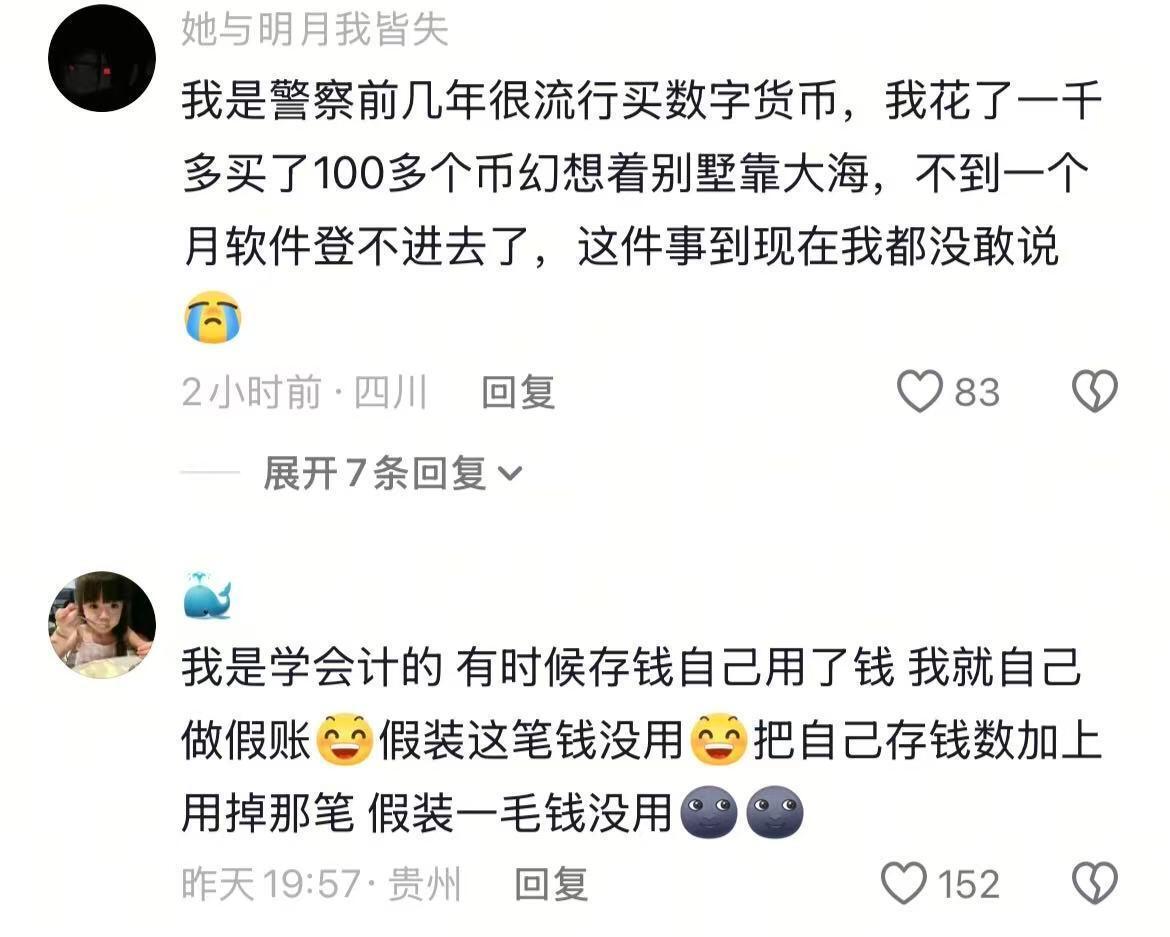Open the dark avatar of 她与明月我皆失

102,59
